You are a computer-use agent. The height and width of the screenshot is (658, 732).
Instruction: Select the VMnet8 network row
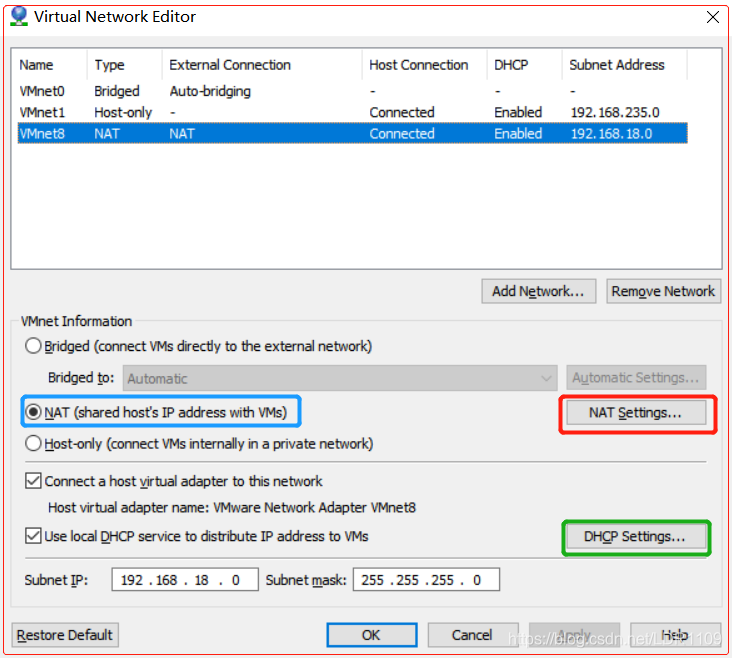click(x=352, y=134)
